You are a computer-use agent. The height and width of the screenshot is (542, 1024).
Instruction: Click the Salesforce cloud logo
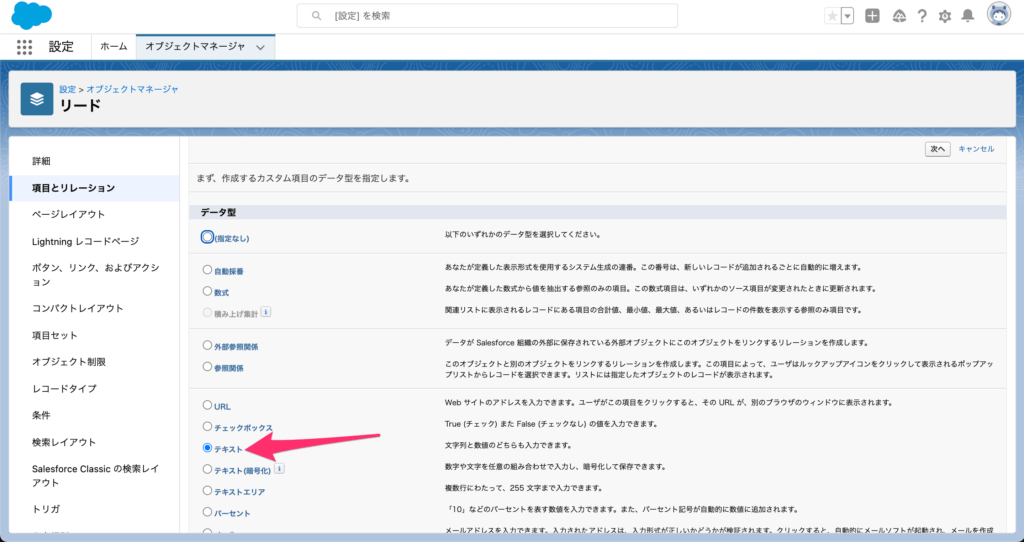click(32, 16)
